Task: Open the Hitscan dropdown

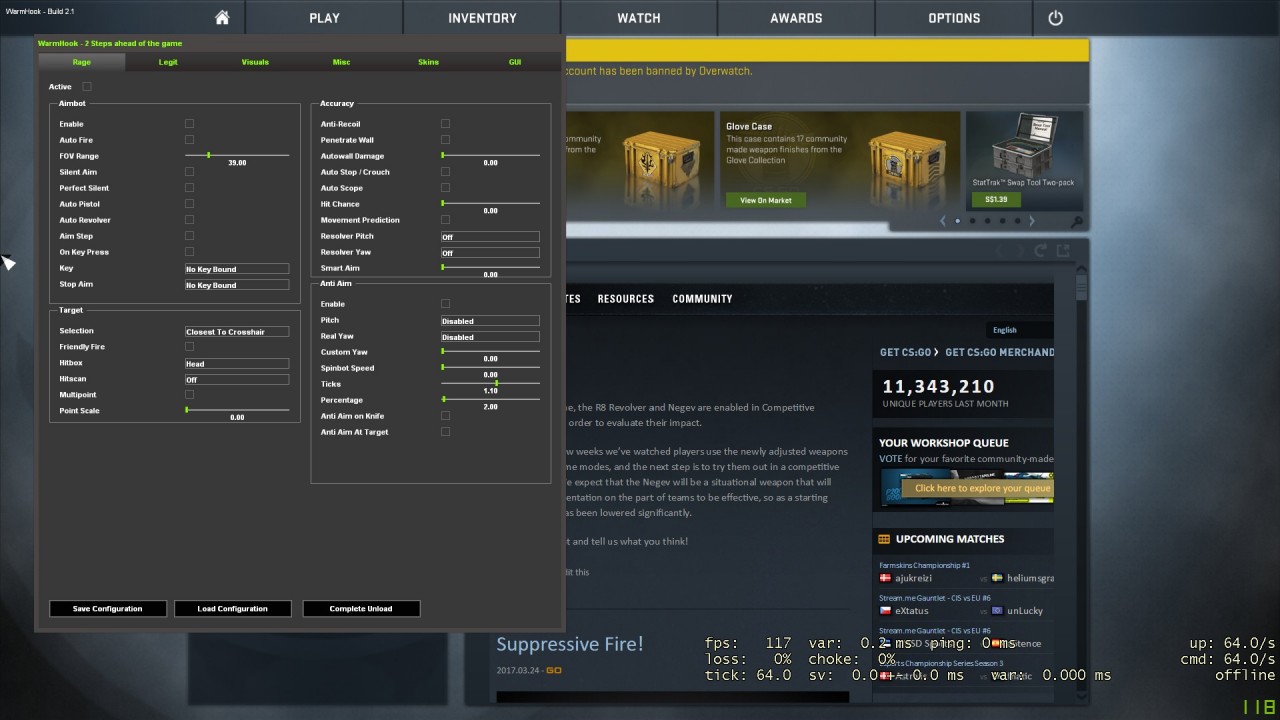Action: pos(237,379)
